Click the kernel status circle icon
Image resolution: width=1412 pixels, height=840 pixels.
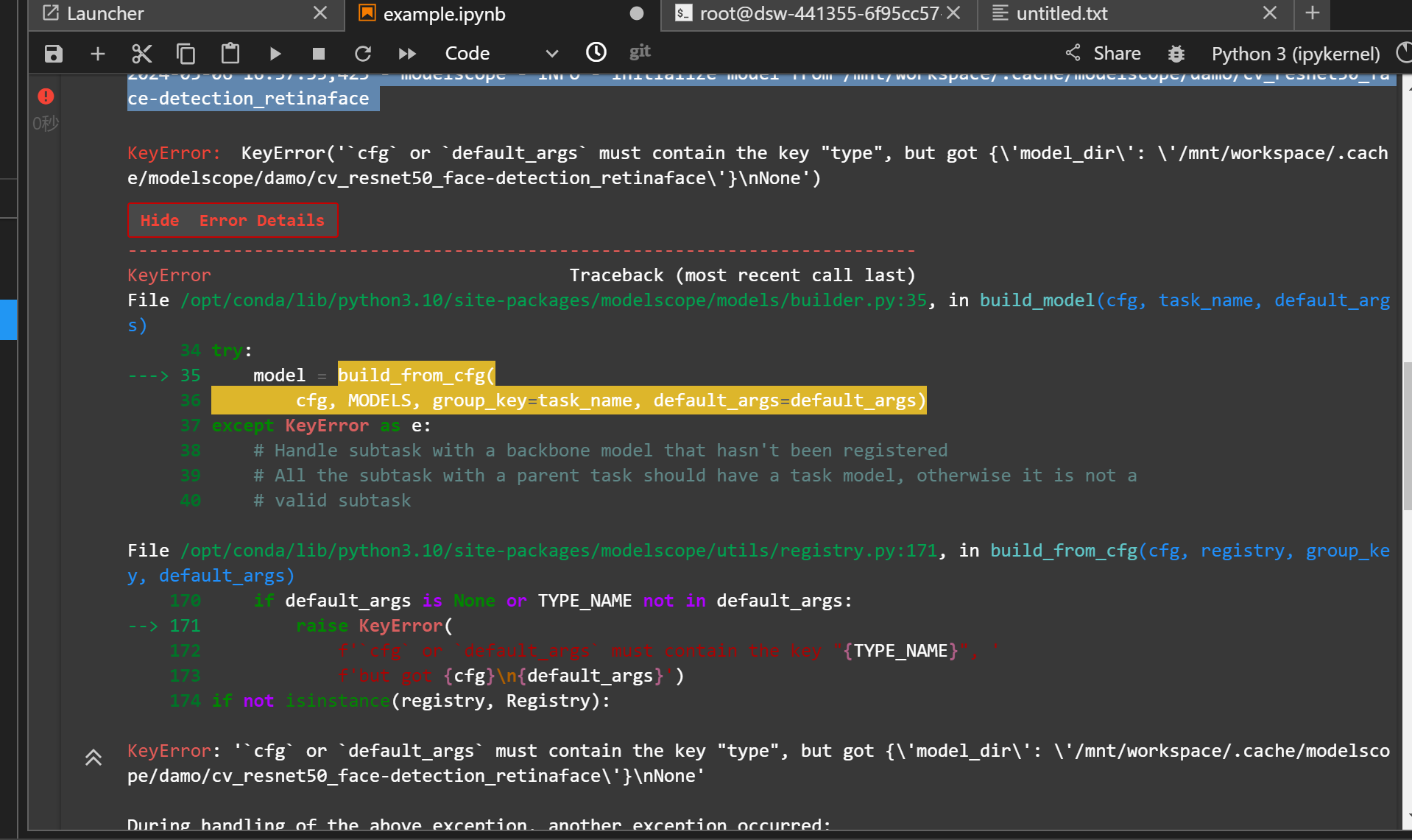pyautogui.click(x=1405, y=53)
